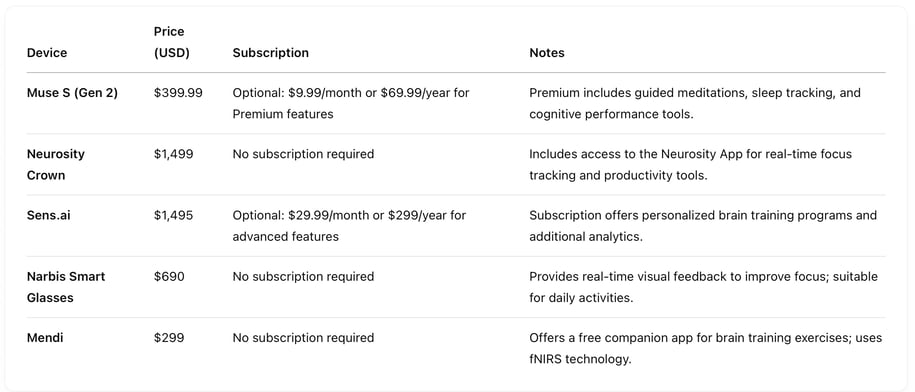The height and width of the screenshot is (392, 915).
Task: Click the $399.99 price cell
Action: tap(179, 93)
